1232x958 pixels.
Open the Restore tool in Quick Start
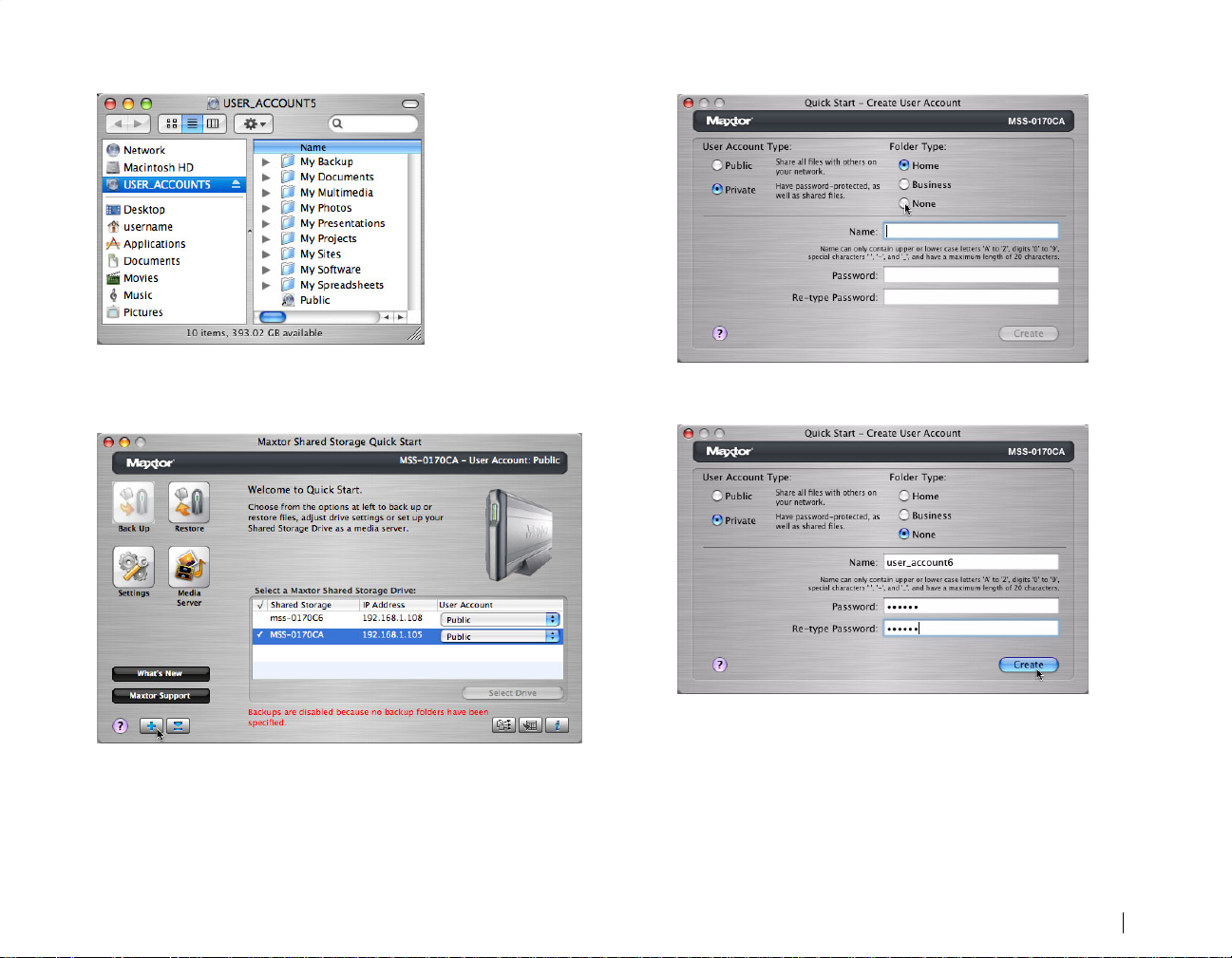pyautogui.click(x=189, y=502)
